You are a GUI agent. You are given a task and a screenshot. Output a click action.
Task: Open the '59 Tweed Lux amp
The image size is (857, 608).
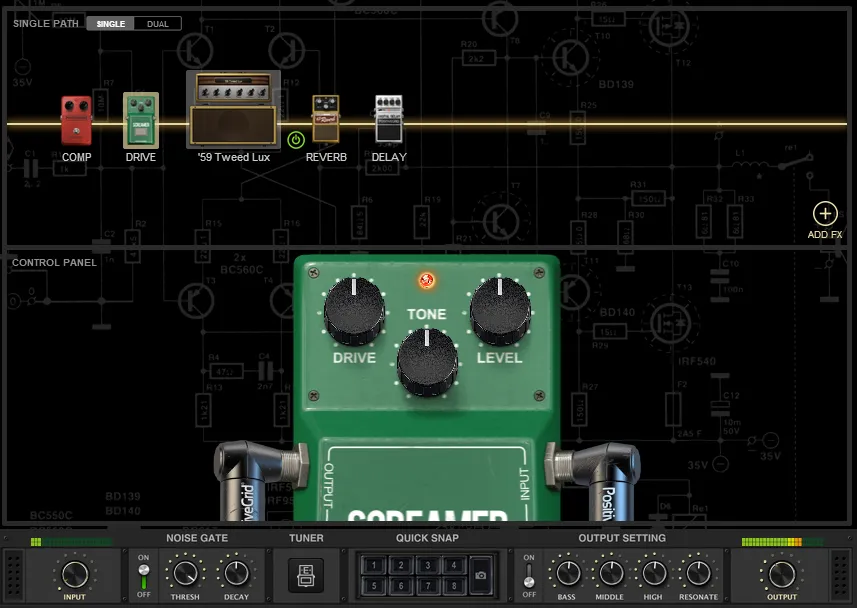click(233, 109)
